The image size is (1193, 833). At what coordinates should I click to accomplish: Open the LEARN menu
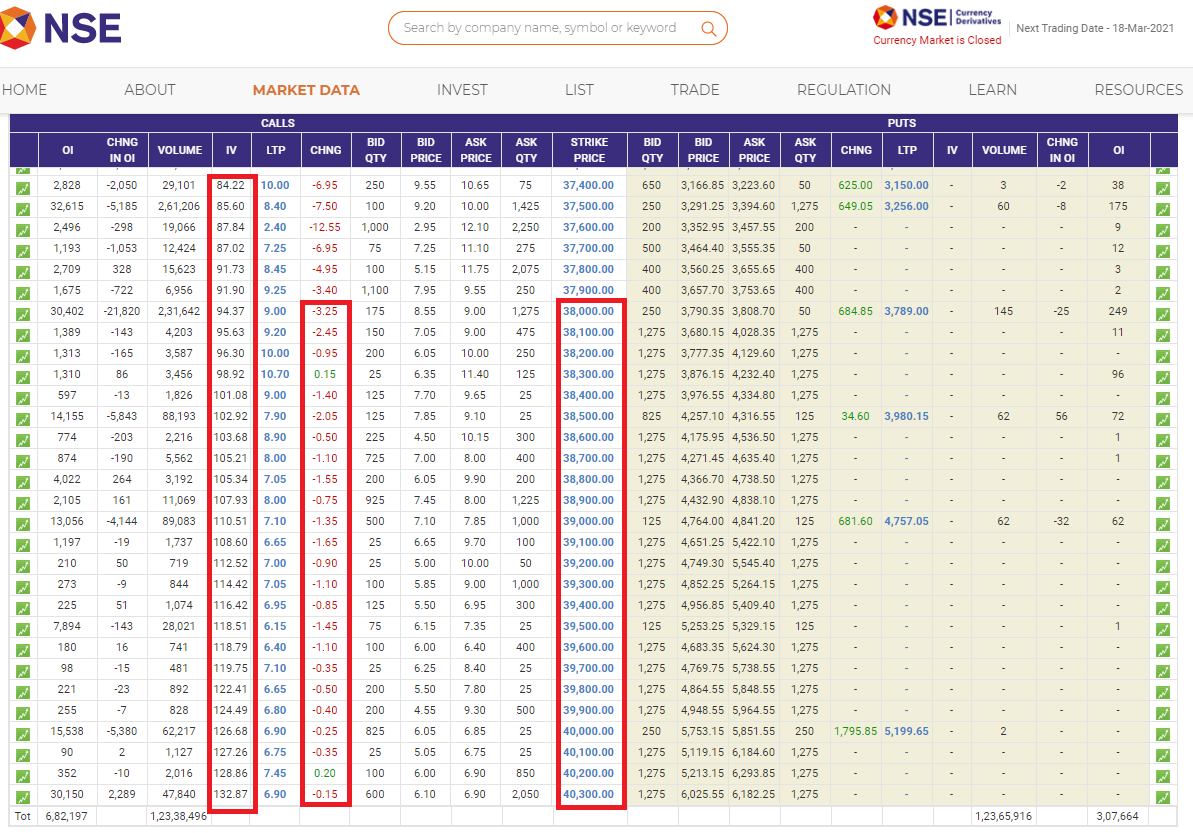click(x=992, y=90)
